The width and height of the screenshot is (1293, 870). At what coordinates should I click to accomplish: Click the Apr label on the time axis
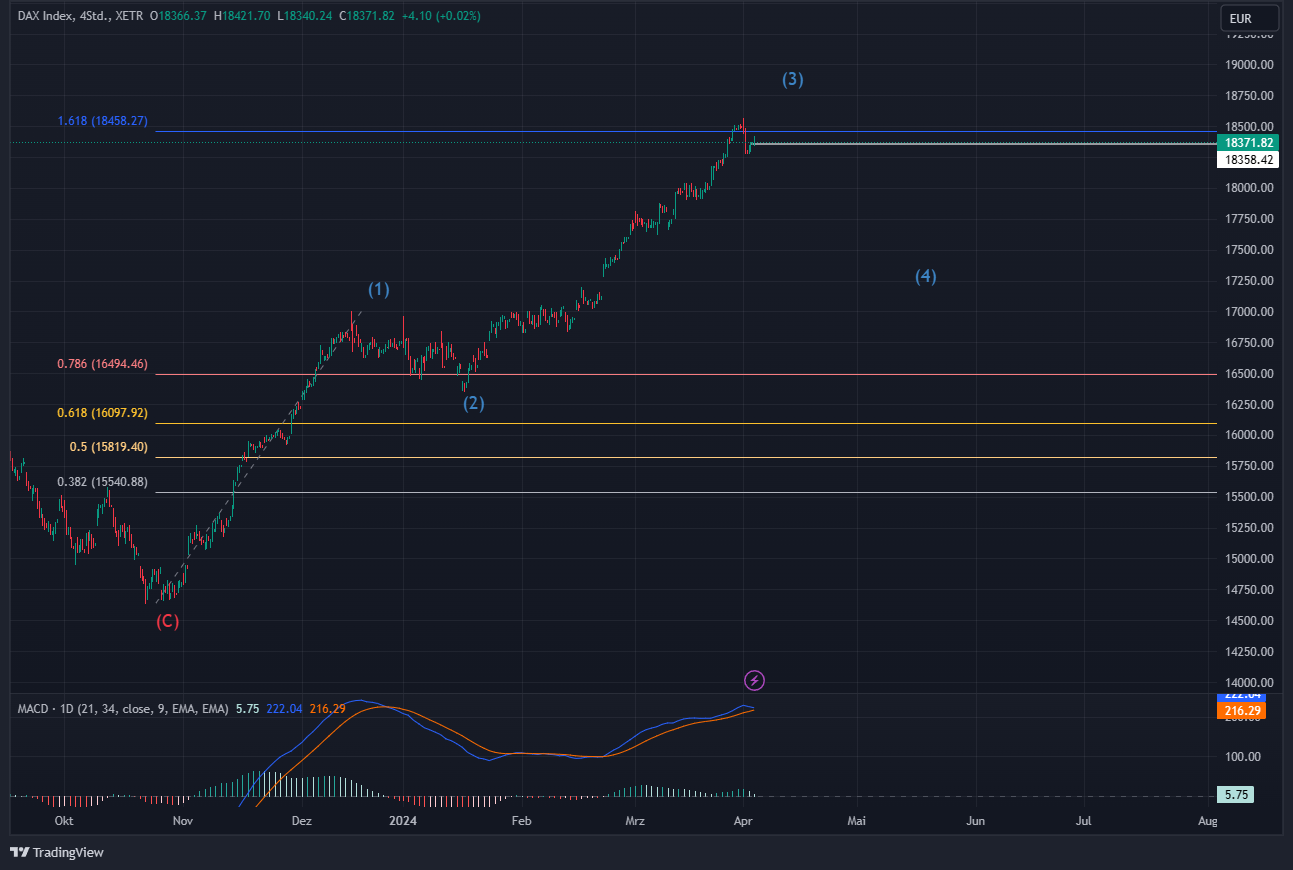coord(743,820)
